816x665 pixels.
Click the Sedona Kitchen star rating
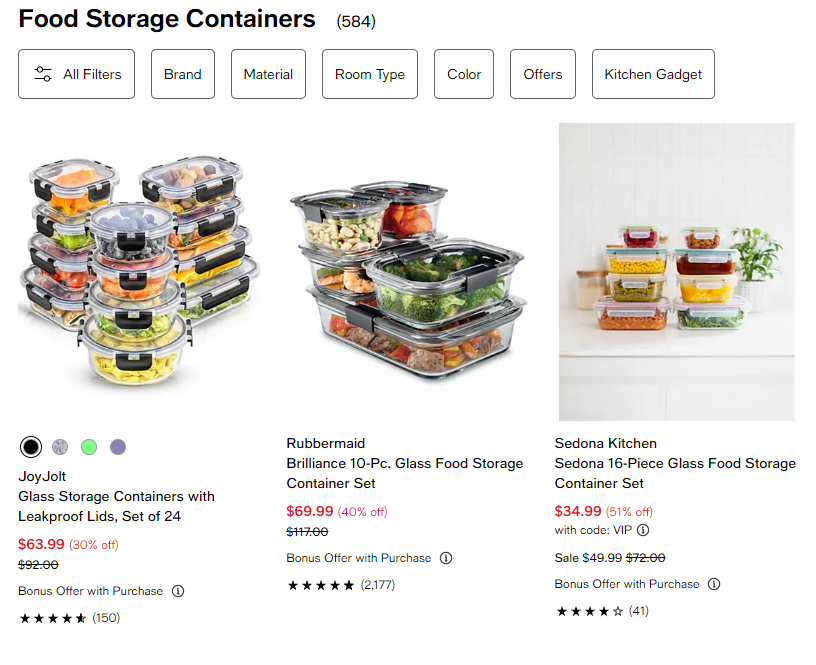[588, 611]
